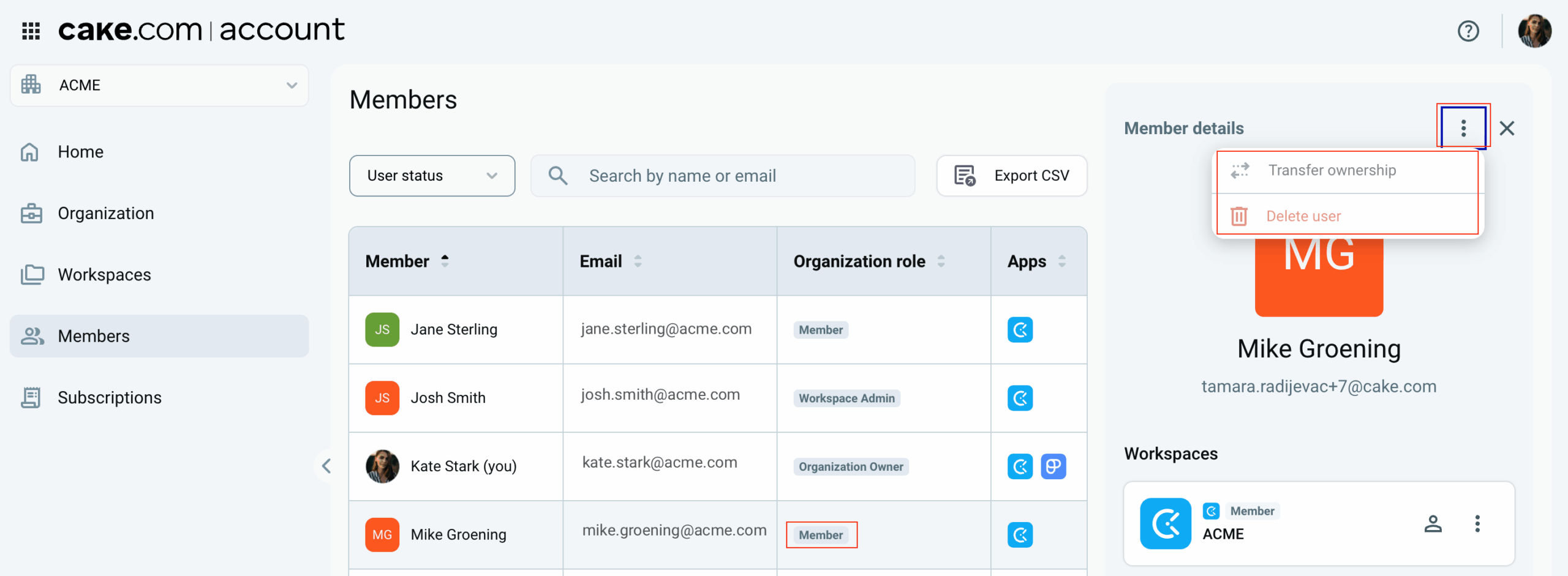The height and width of the screenshot is (576, 1568).
Task: Click the three-dot menu in Member details
Action: click(x=1463, y=128)
